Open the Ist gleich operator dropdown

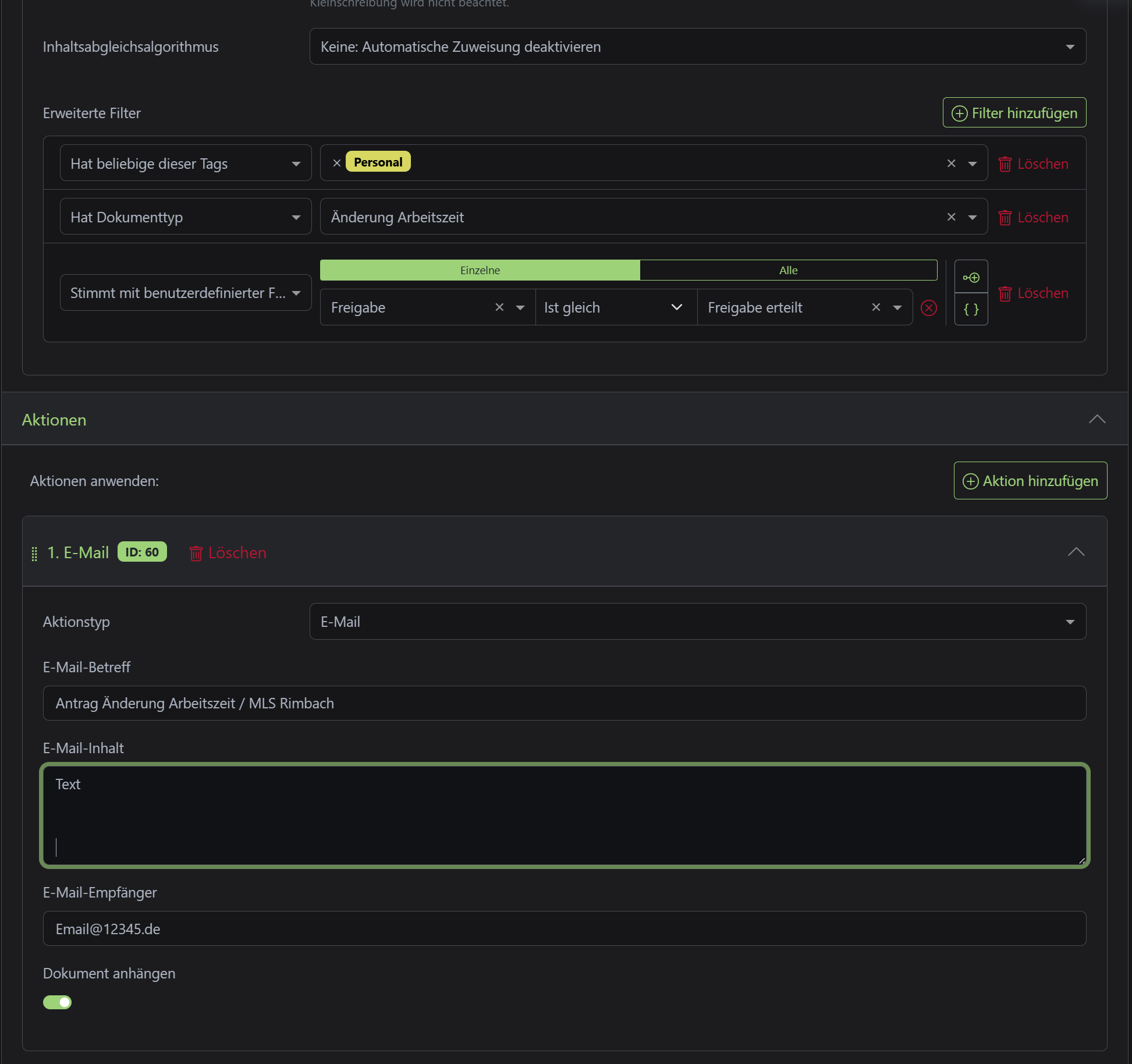point(615,307)
